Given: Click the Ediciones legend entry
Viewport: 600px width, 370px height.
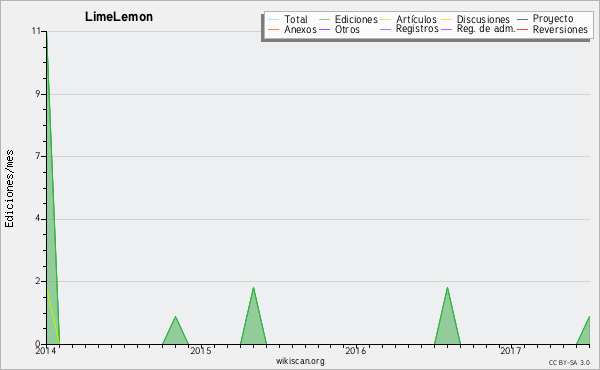Looking at the screenshot, I should 348,19.
